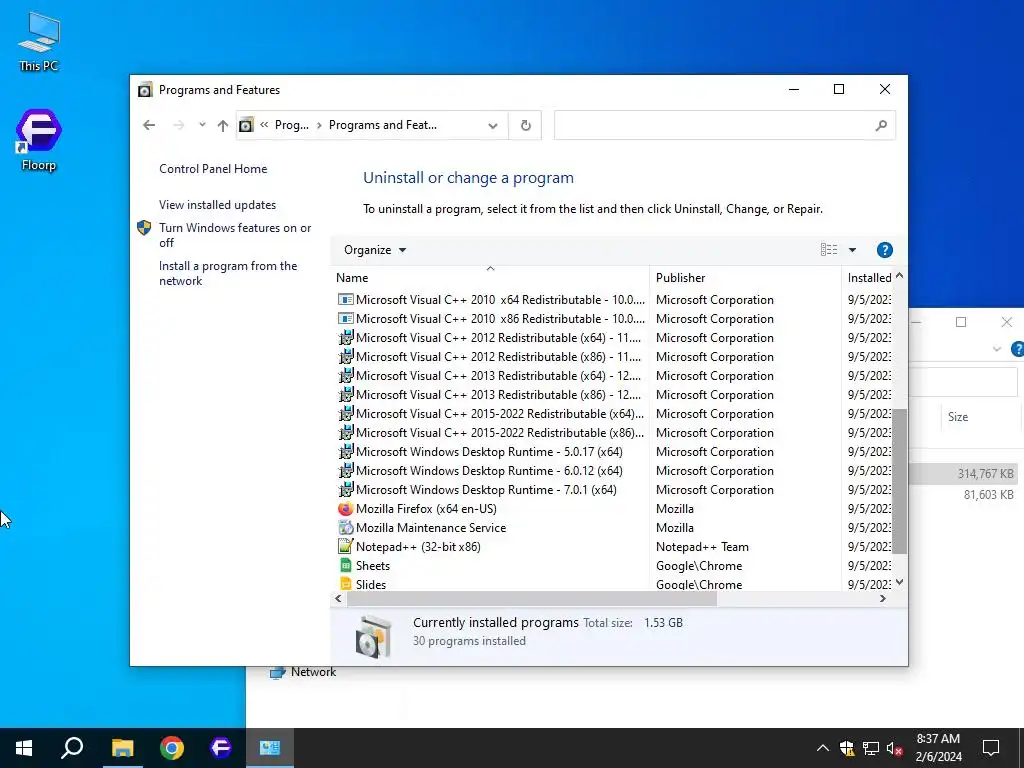Click the Notepad++ program icon
Image resolution: width=1024 pixels, height=768 pixels.
click(345, 547)
